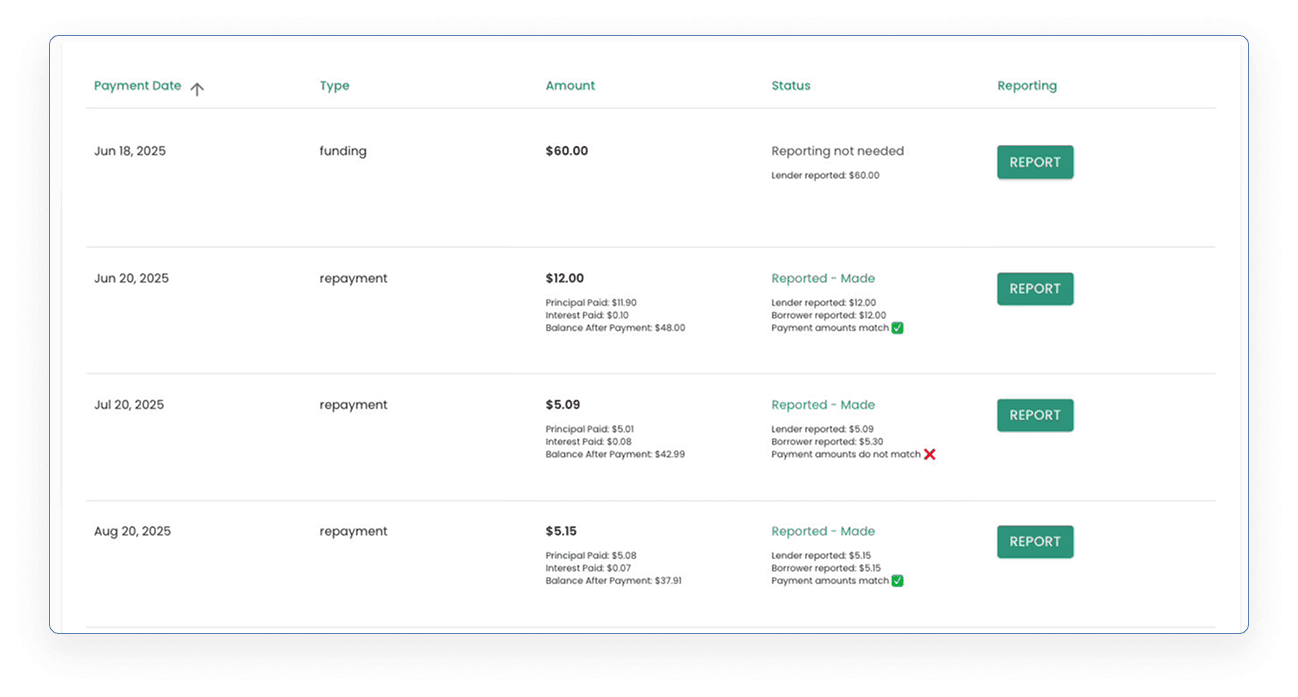Select the Status column header

pos(791,86)
